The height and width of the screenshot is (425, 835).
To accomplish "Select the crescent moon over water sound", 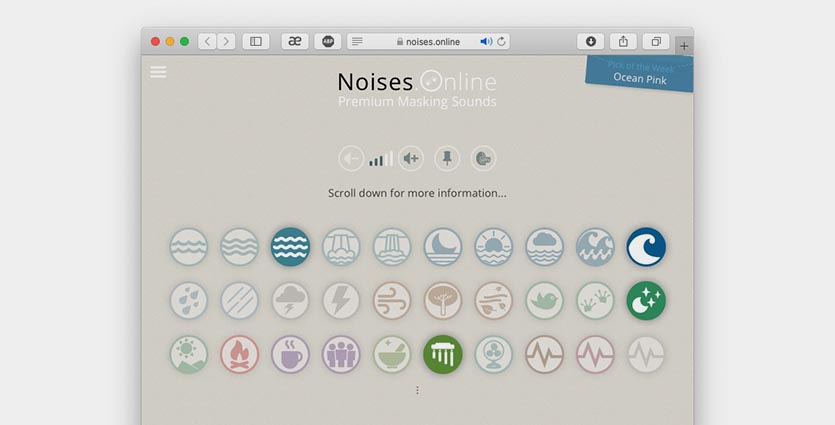I will tap(443, 247).
